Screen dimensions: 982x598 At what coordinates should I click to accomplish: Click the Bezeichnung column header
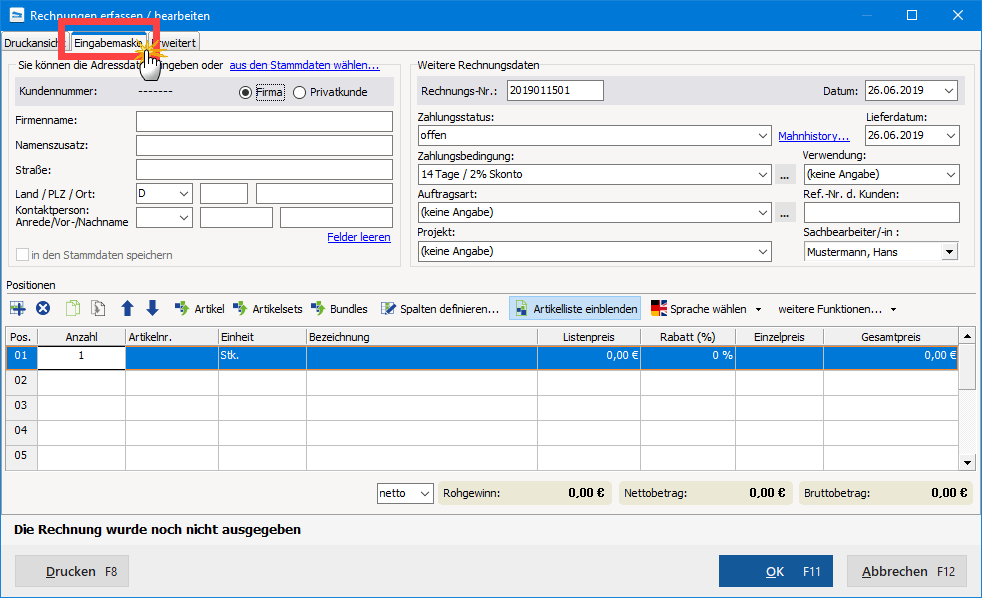tap(421, 337)
